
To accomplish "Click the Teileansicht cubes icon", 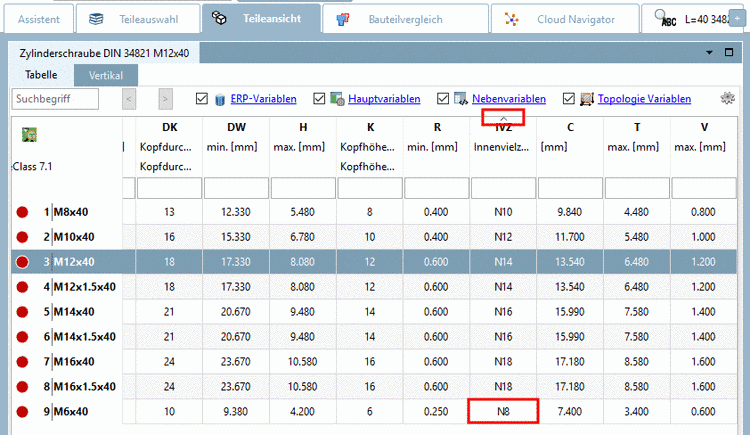I will tap(219, 18).
